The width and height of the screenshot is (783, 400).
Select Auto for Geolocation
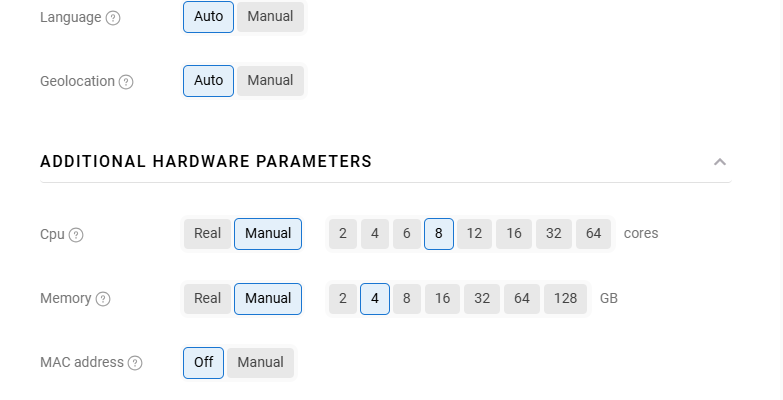(x=208, y=81)
